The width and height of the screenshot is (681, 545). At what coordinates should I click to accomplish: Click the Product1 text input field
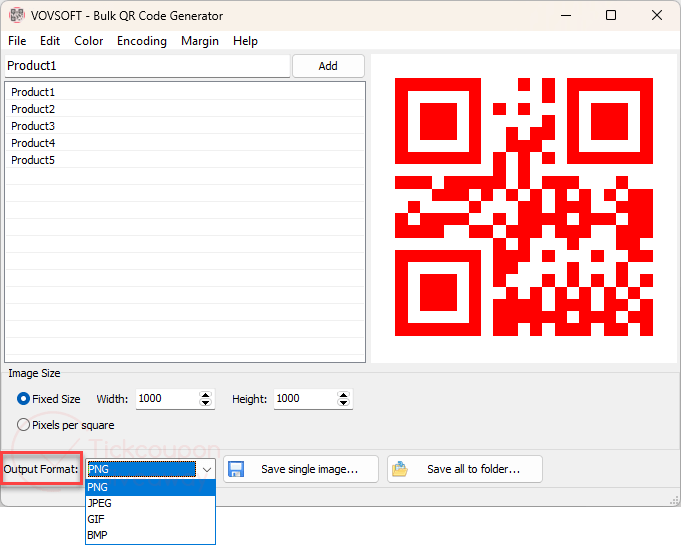coord(147,66)
